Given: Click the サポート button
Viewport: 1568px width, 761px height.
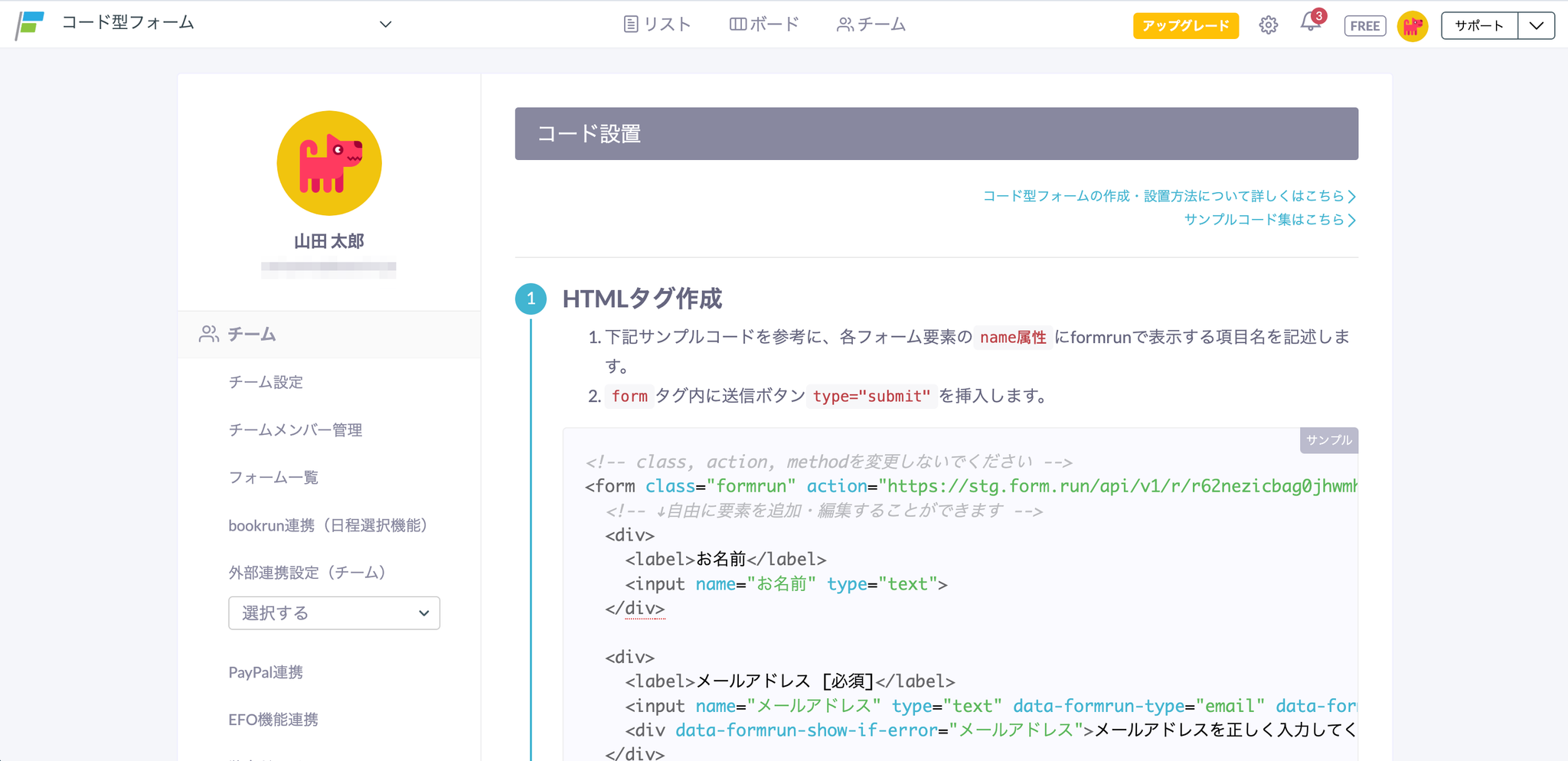Looking at the screenshot, I should 1479,25.
